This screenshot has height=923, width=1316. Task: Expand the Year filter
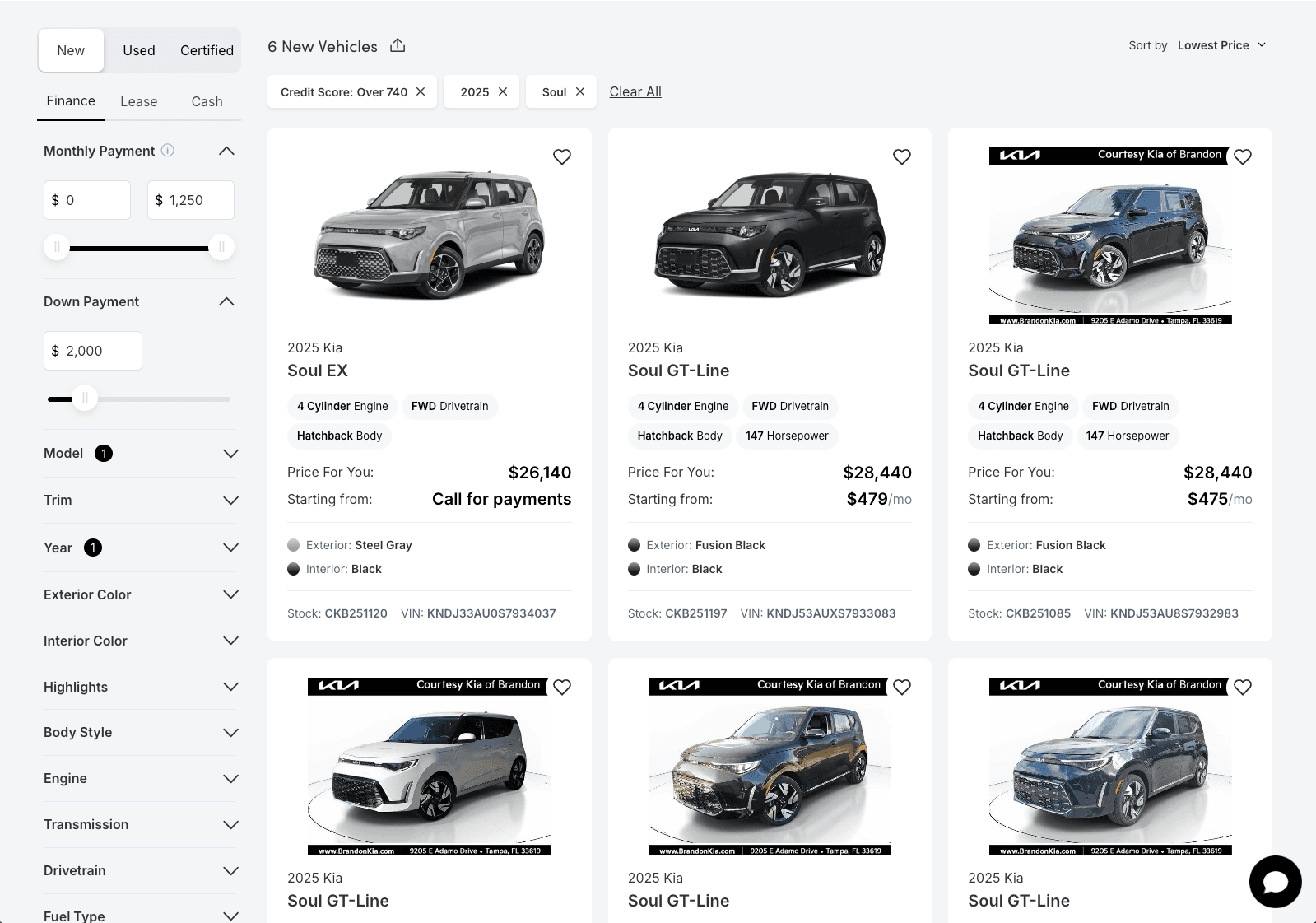pos(139,548)
